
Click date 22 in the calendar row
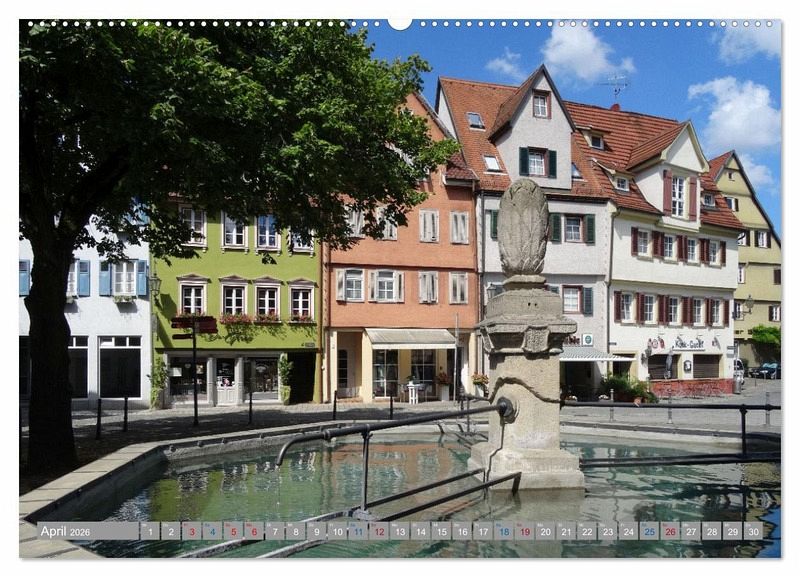click(x=587, y=531)
